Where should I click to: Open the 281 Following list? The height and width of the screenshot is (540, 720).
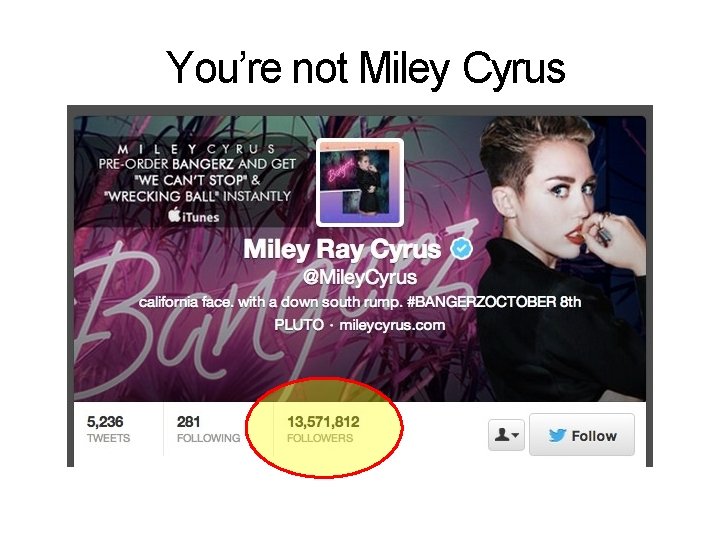[x=208, y=429]
